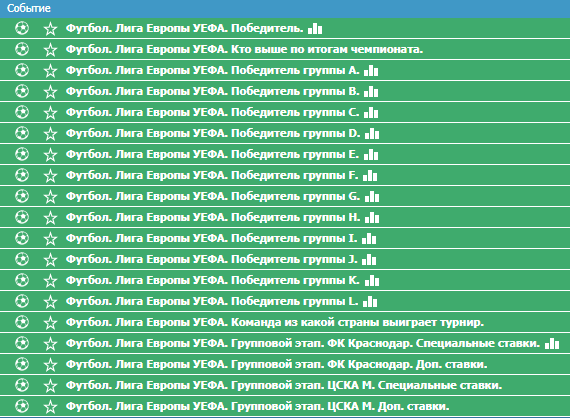
Task: Click the 'Событие' column header
Action: [29, 8]
